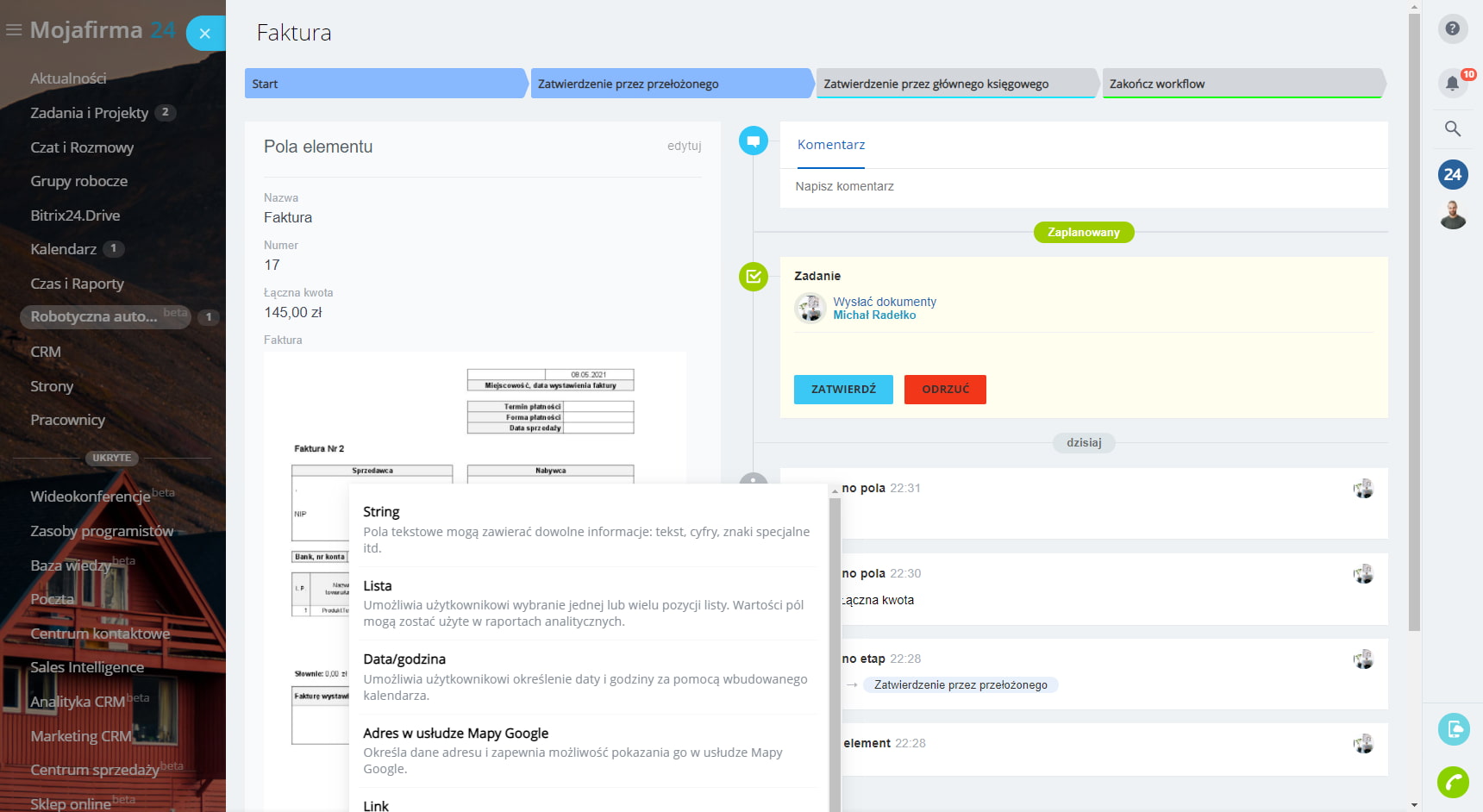Open the Wysłać dokumenty task link
This screenshot has width=1483, height=812.
(884, 302)
